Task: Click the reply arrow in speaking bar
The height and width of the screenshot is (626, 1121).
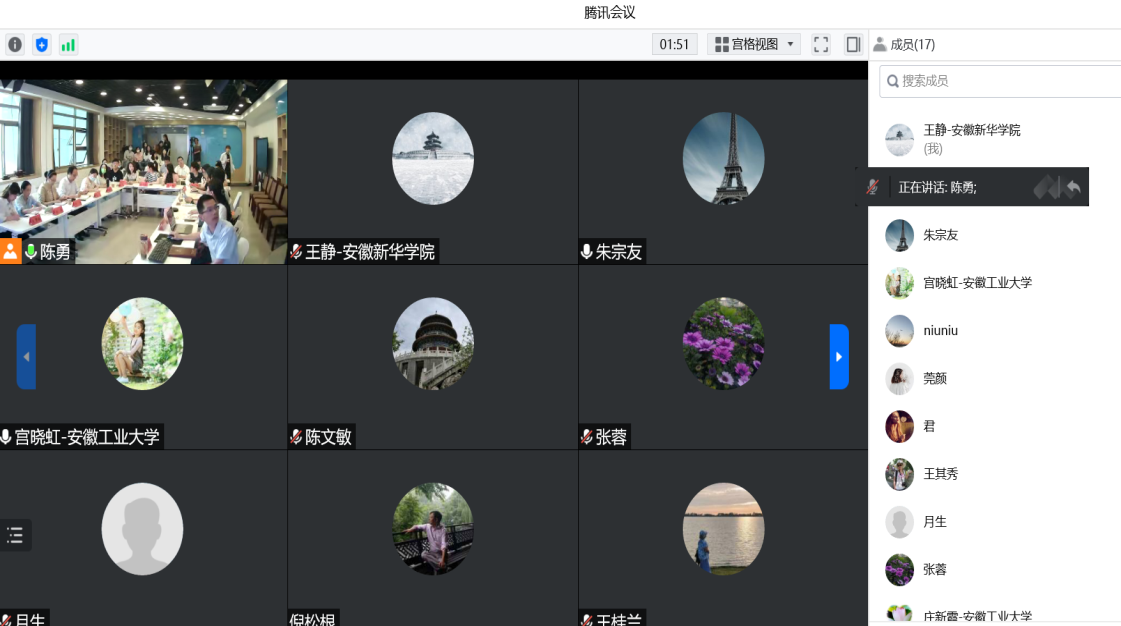Action: click(x=1073, y=187)
